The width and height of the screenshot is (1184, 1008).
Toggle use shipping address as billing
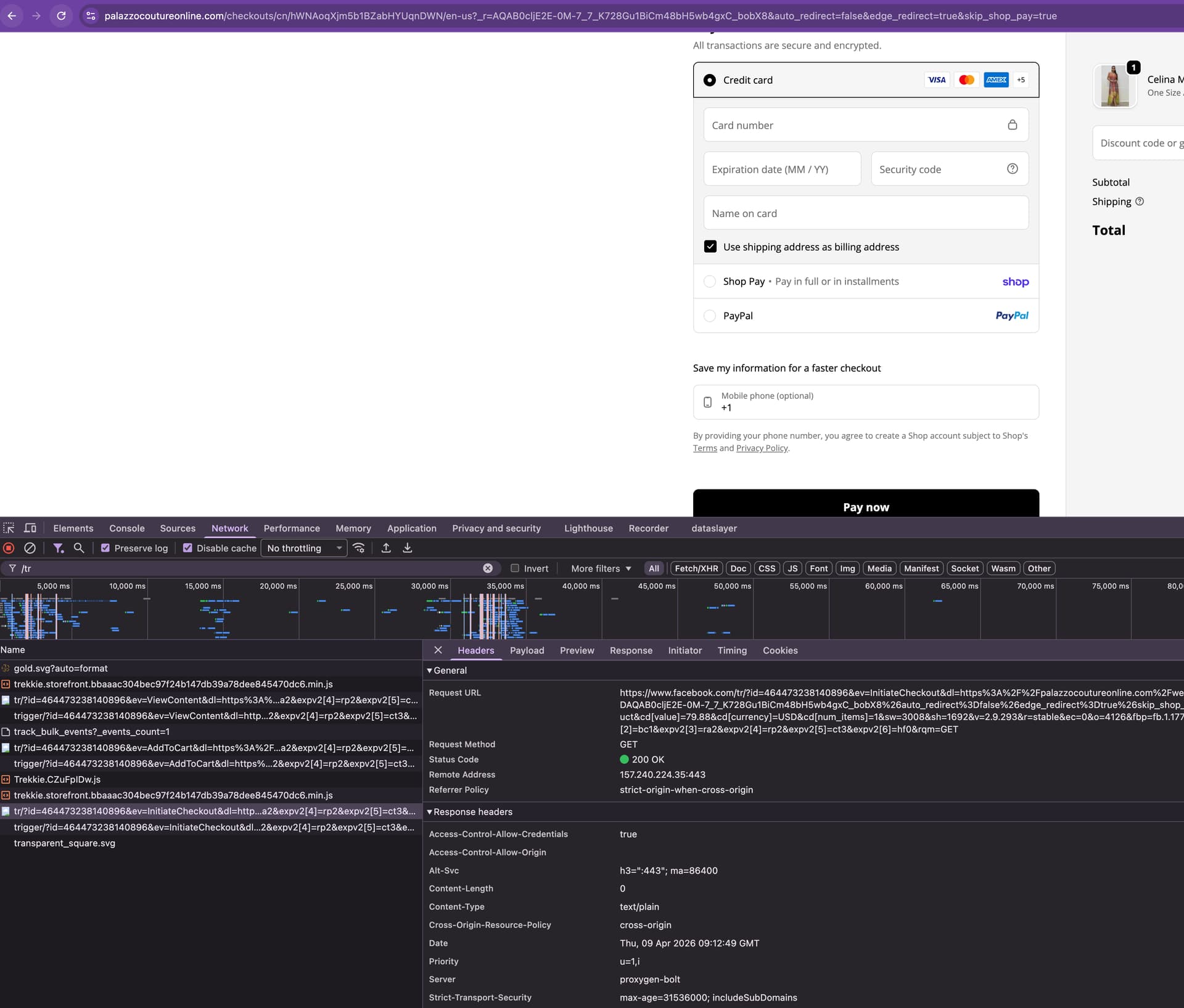click(710, 247)
